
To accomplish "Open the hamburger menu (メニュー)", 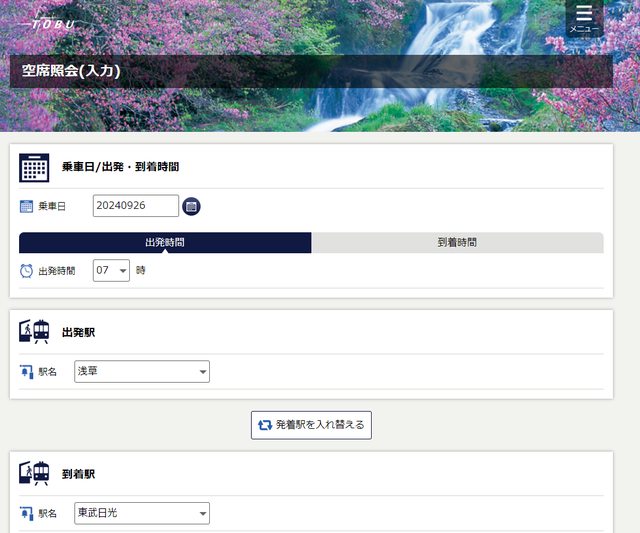I will pos(584,18).
